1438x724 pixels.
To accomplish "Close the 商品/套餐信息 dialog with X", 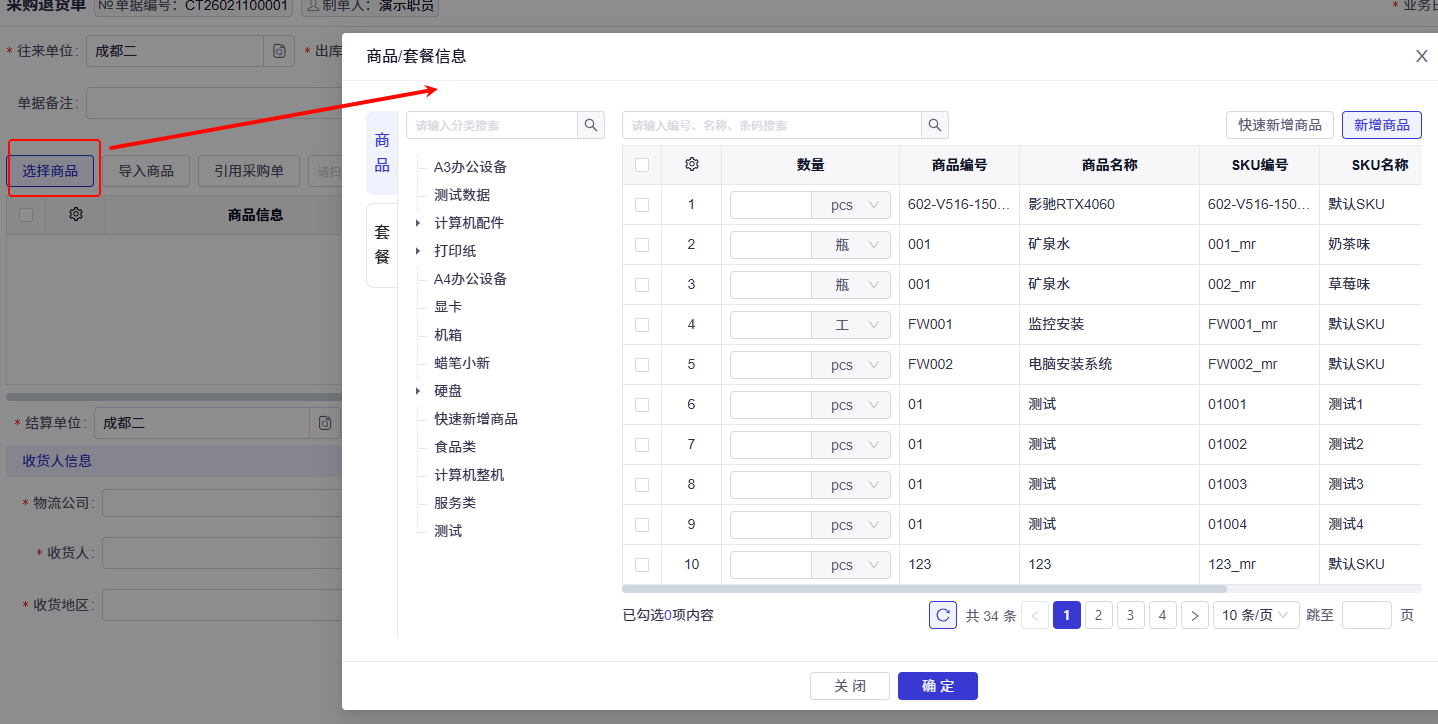I will 1421,56.
